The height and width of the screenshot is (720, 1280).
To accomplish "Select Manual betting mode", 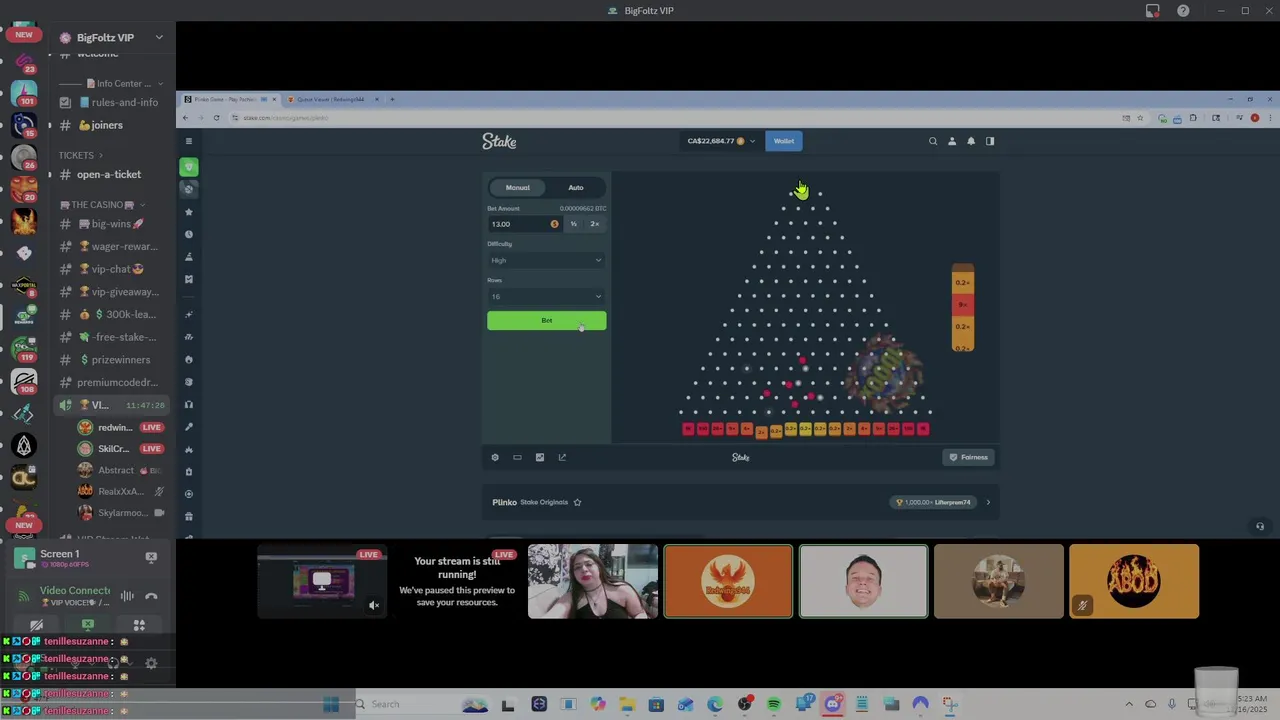I will pos(518,187).
